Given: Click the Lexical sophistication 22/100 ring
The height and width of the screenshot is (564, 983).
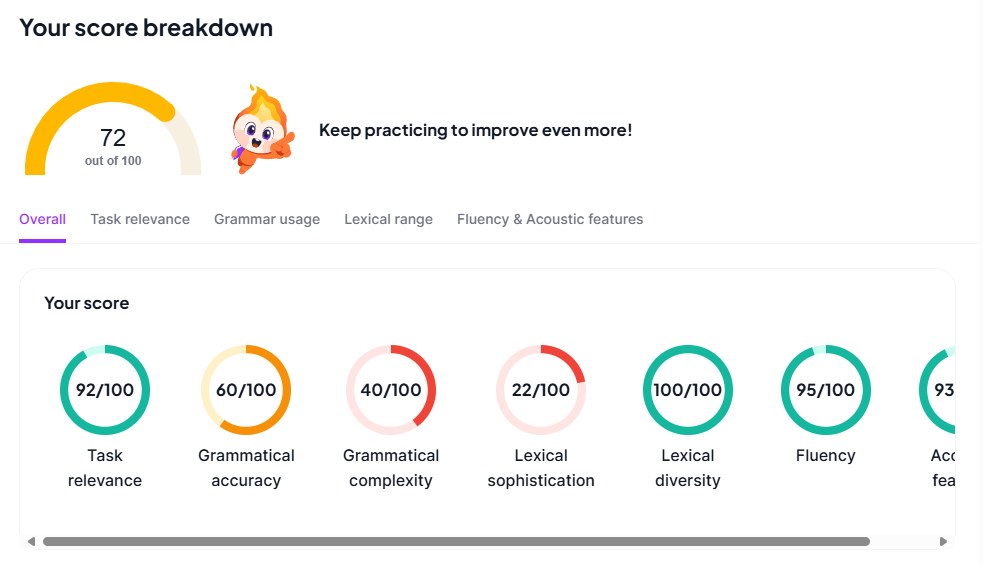Looking at the screenshot, I should tap(541, 390).
